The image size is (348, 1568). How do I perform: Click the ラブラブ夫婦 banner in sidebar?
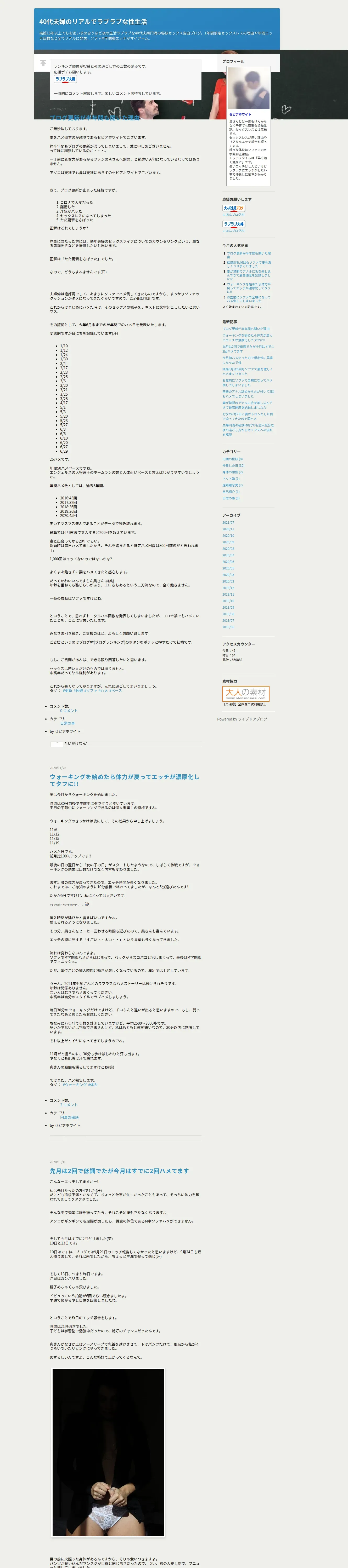(x=234, y=224)
